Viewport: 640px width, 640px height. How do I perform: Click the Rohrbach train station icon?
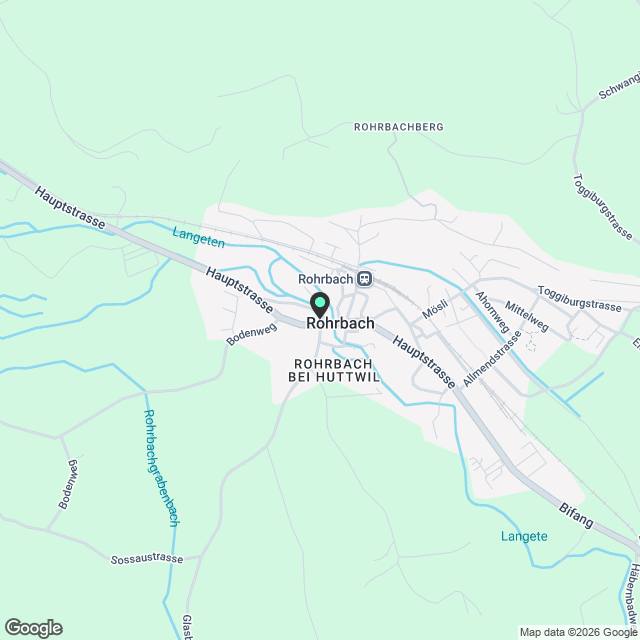pos(364,279)
